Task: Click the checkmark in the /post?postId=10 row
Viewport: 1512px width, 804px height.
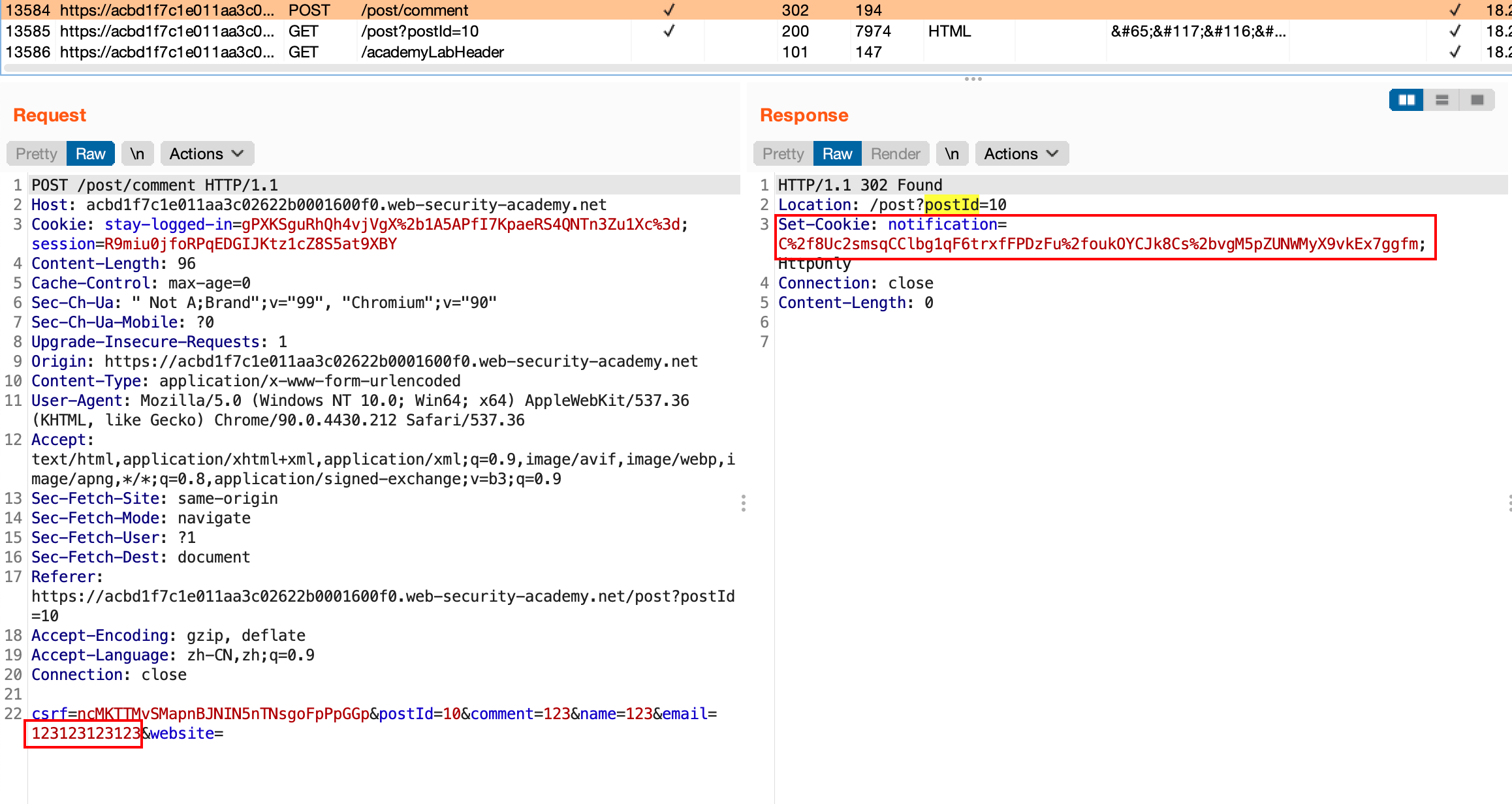Action: [x=669, y=31]
